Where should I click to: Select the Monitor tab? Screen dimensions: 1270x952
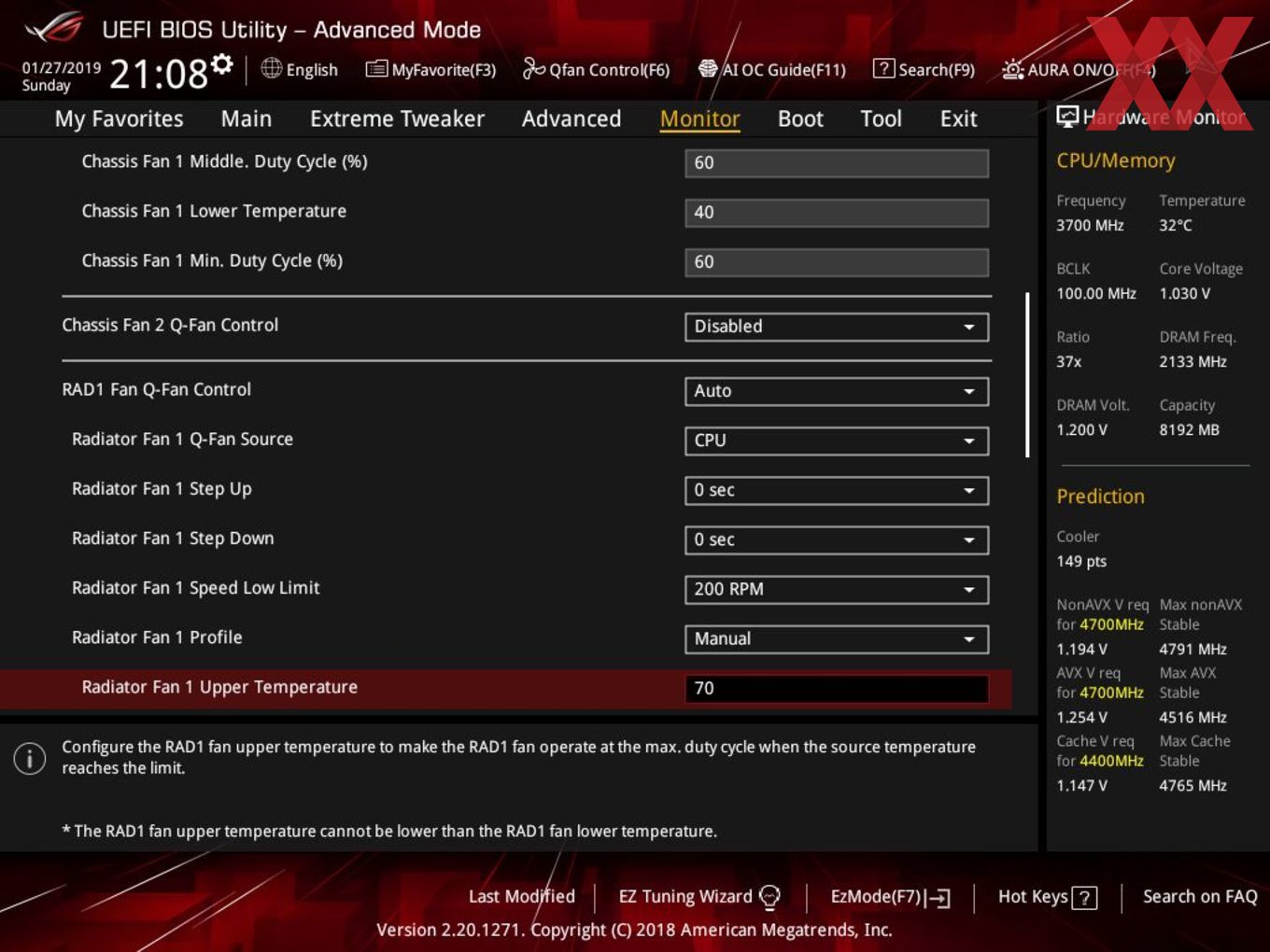coord(699,119)
